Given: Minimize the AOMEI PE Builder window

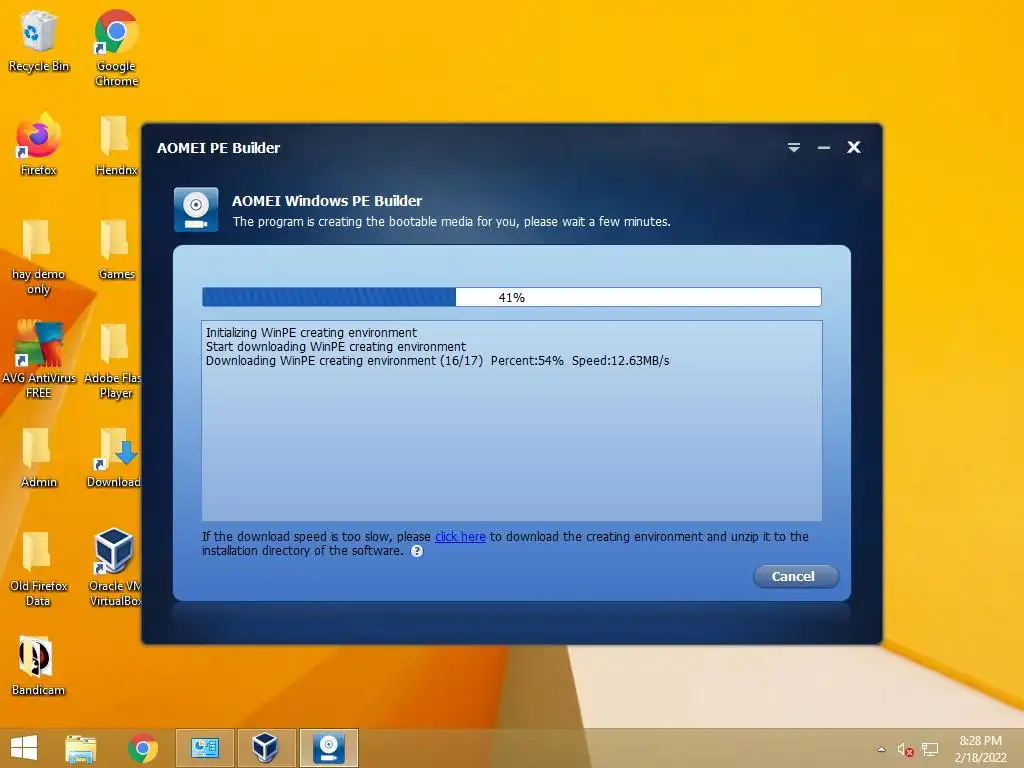Looking at the screenshot, I should (824, 148).
